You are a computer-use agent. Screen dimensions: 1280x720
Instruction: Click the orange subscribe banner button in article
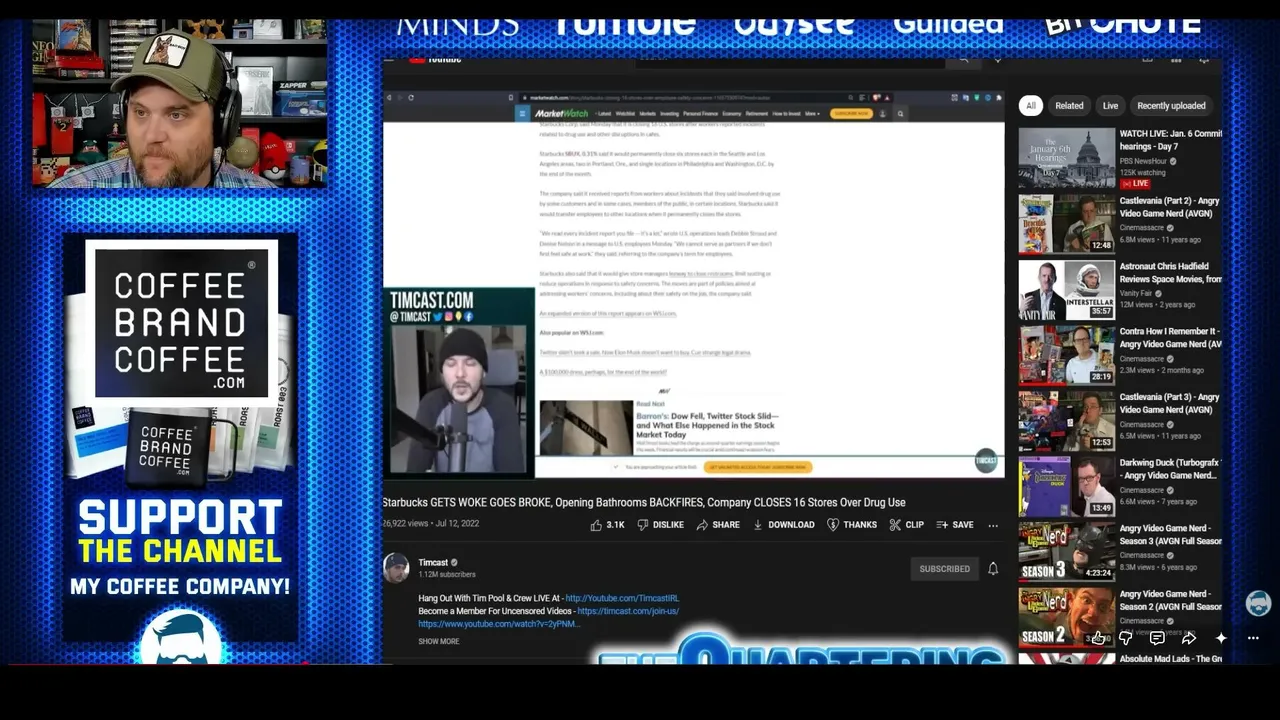758,467
